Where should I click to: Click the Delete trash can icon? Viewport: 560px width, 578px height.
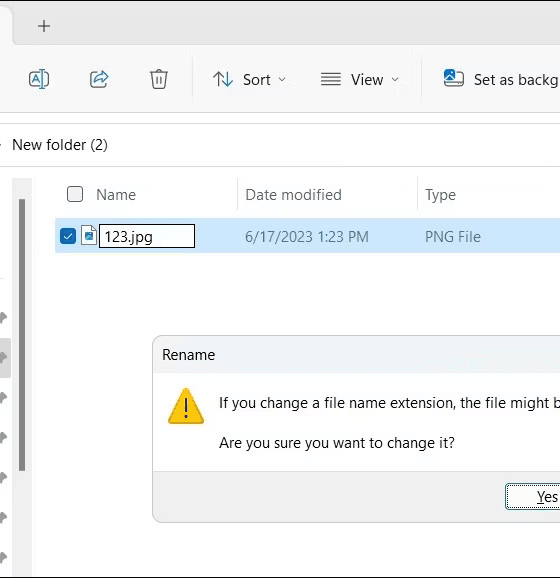(159, 79)
